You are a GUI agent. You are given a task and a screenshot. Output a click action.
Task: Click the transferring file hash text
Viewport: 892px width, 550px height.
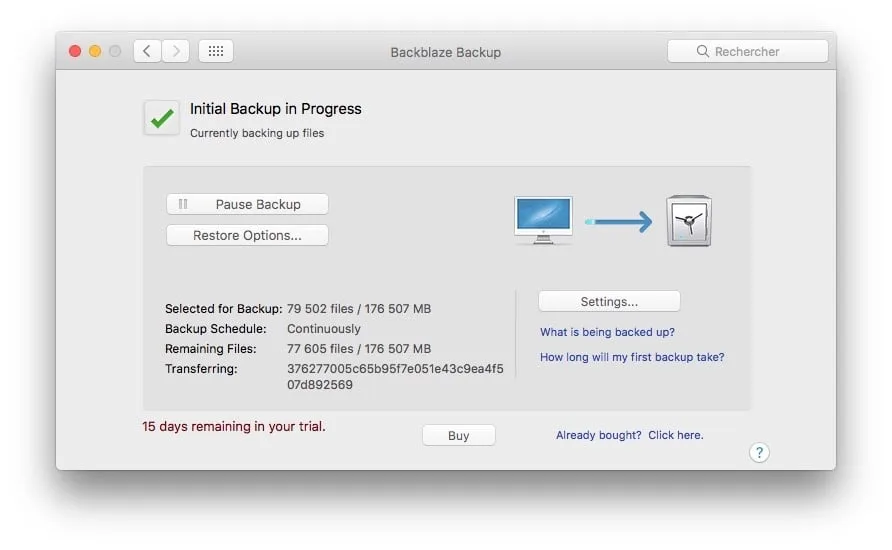tap(395, 377)
